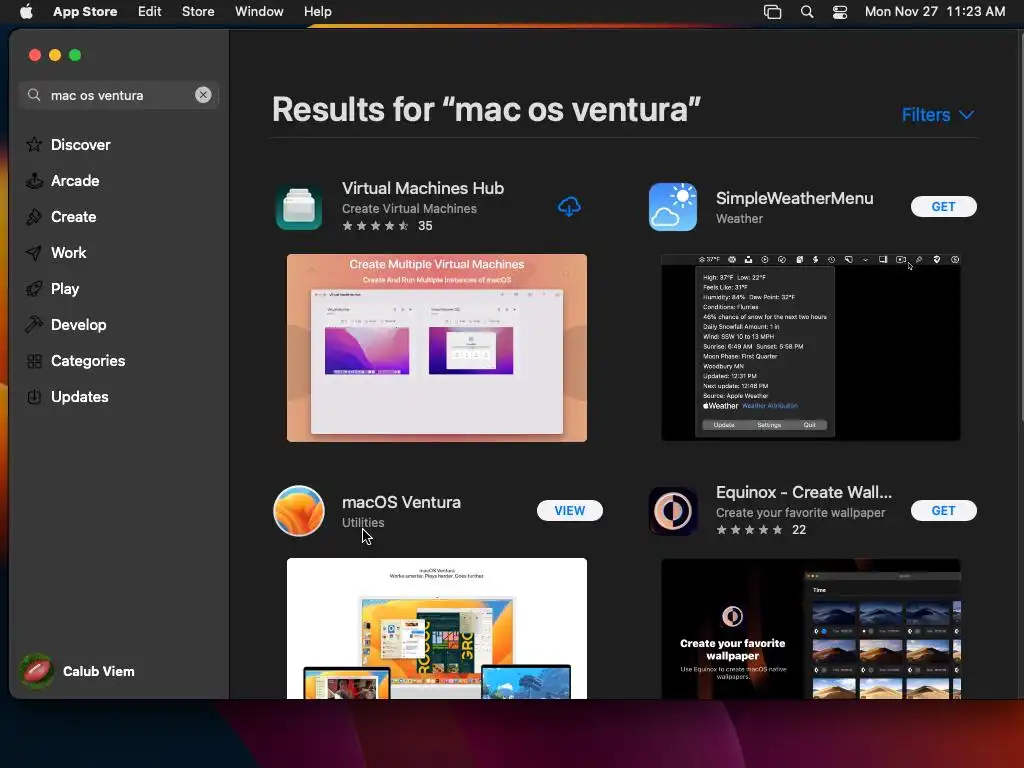Click the Stage Manager menu bar icon
This screenshot has width=1024, height=768.
point(773,11)
